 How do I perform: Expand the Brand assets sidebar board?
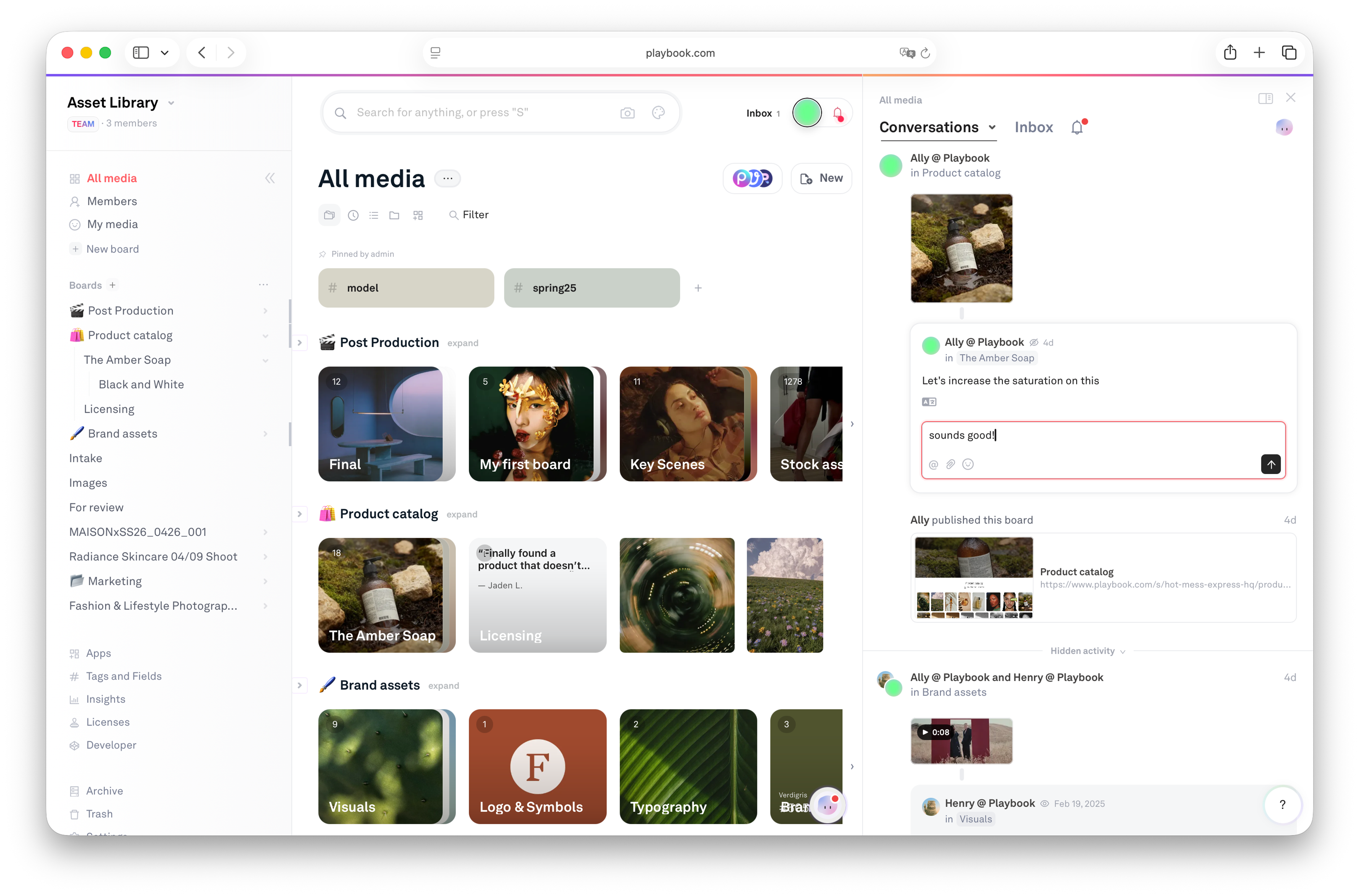click(x=265, y=434)
